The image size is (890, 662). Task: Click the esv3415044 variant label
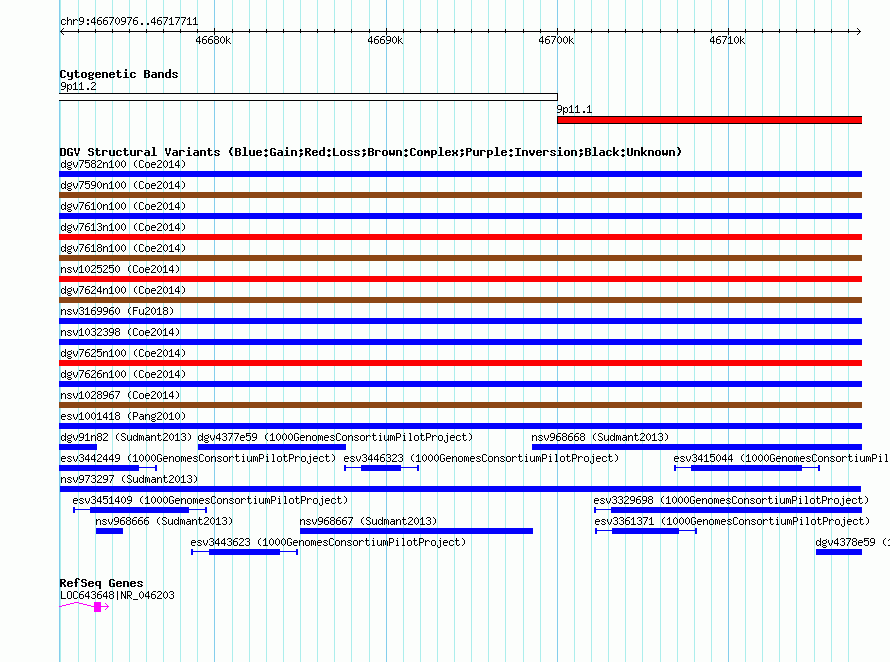781,458
